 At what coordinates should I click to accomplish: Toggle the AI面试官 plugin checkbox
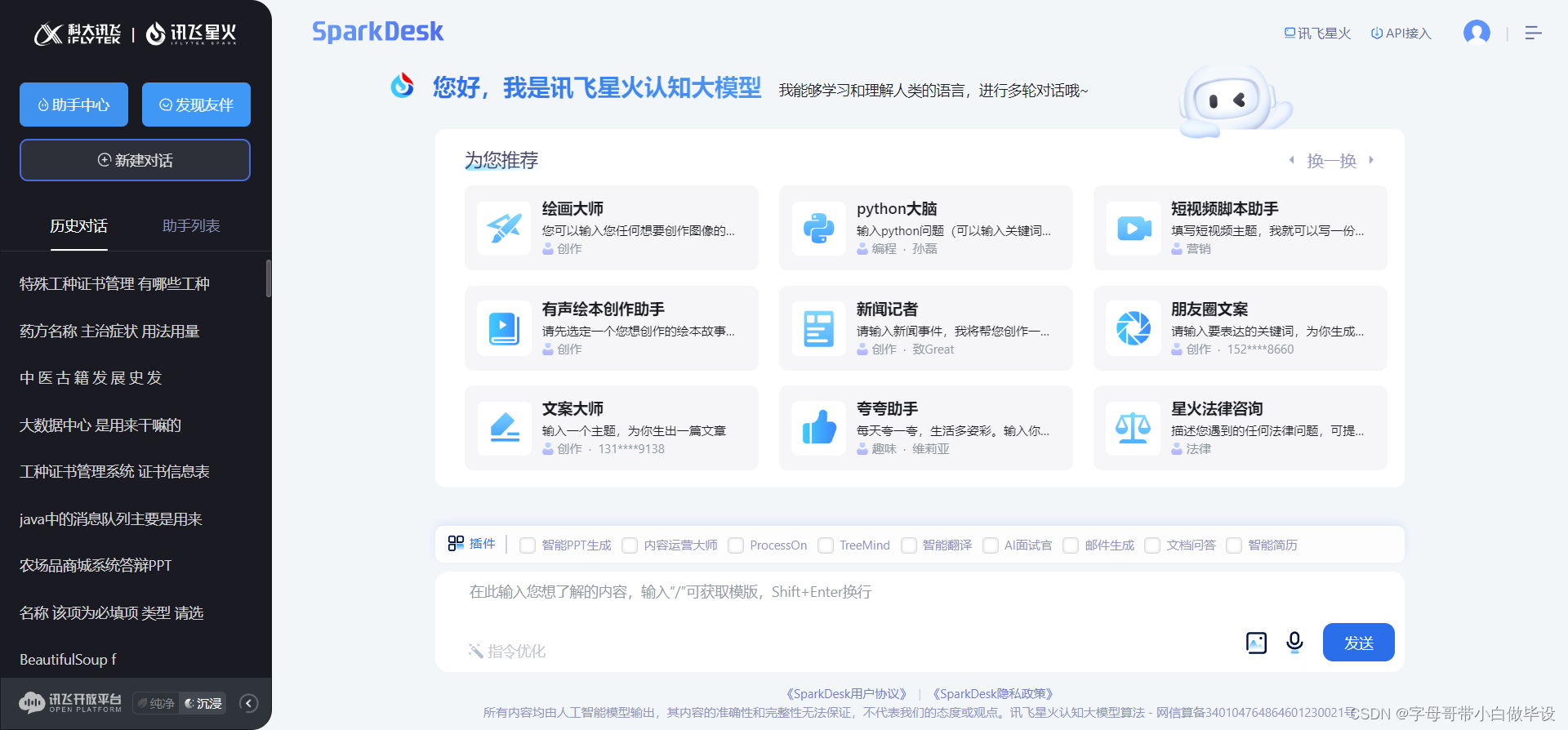991,545
